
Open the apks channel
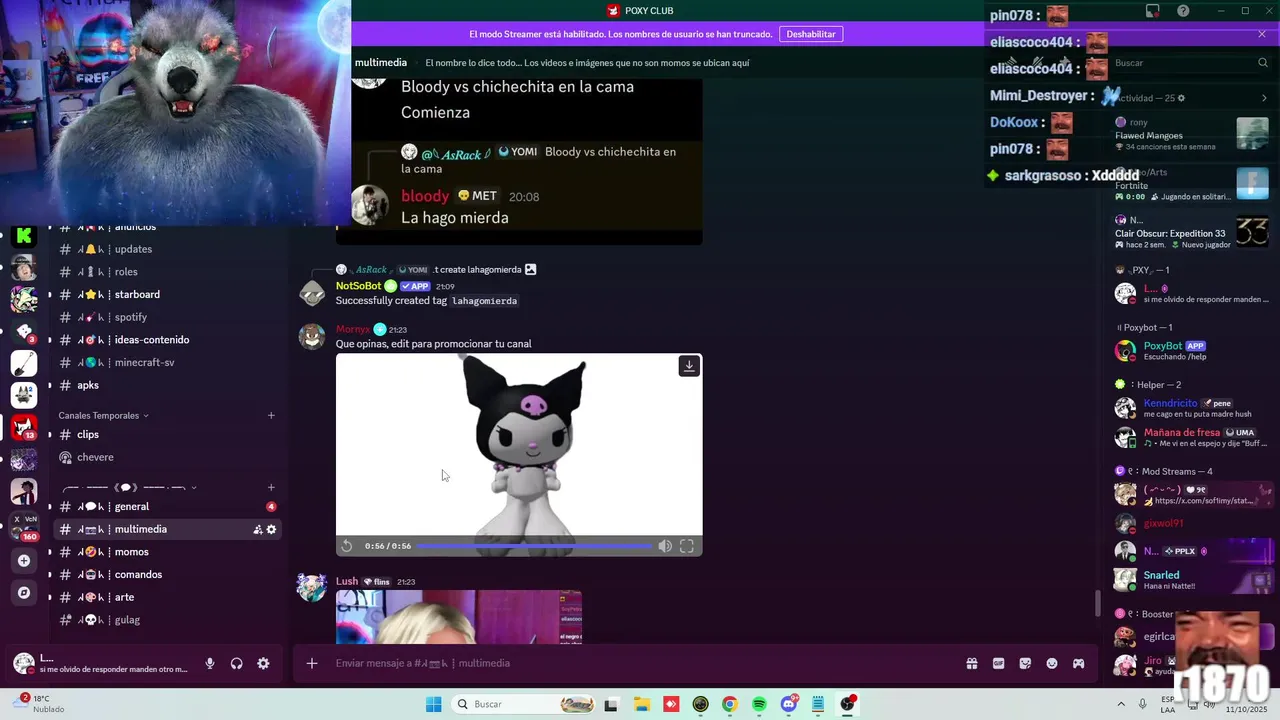click(167, 385)
